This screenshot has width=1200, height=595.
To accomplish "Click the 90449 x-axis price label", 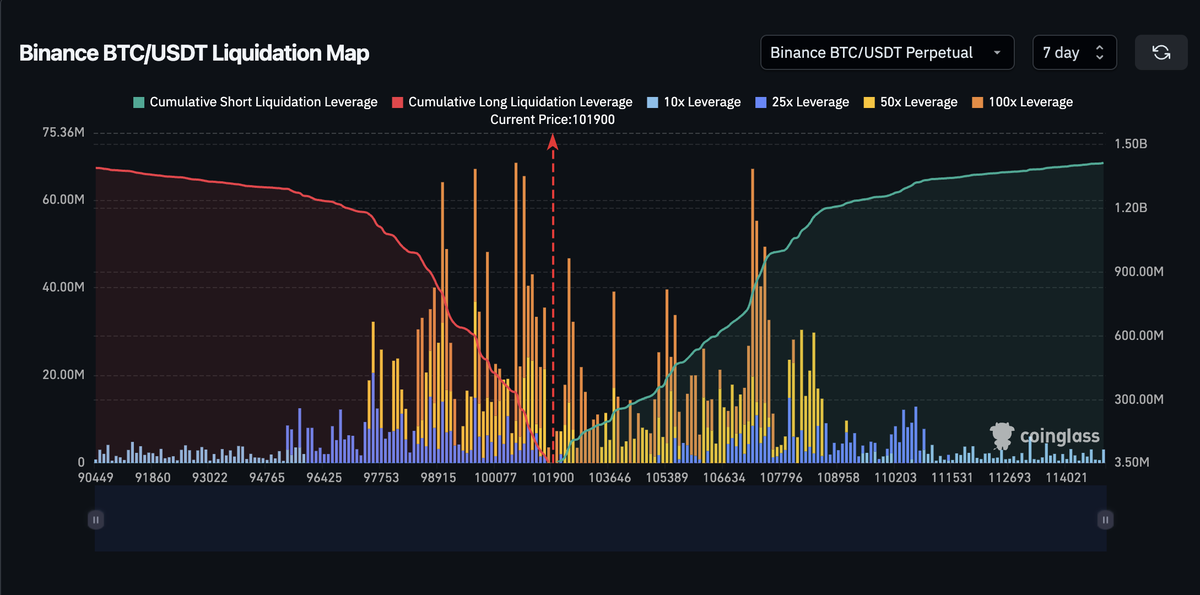I will click(x=96, y=478).
